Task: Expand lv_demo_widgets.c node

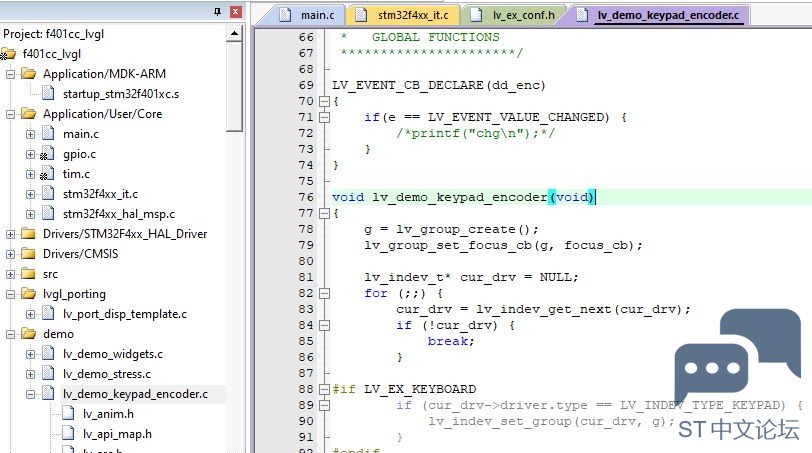Action: coord(31,354)
